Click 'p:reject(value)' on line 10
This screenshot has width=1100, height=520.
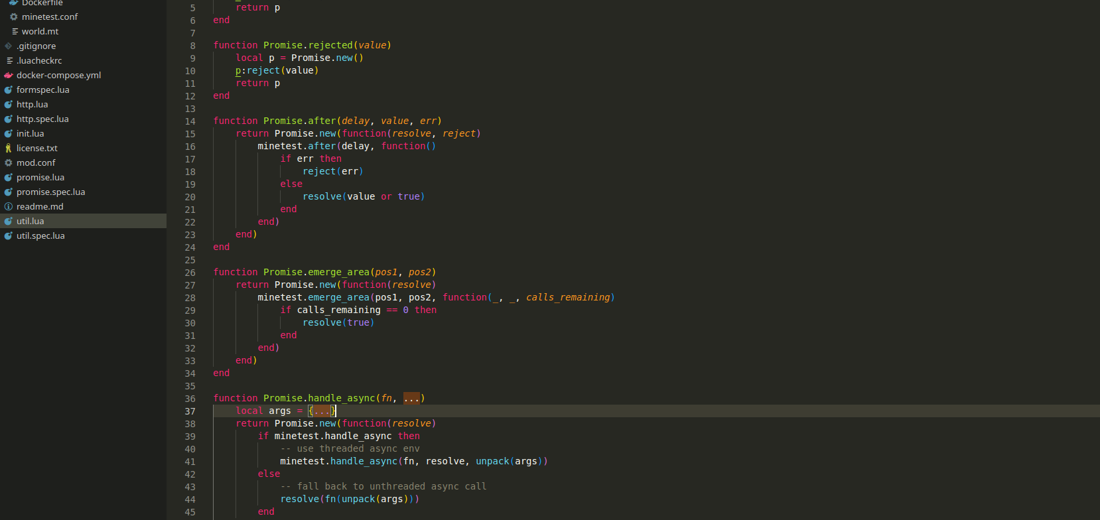pyautogui.click(x=277, y=70)
